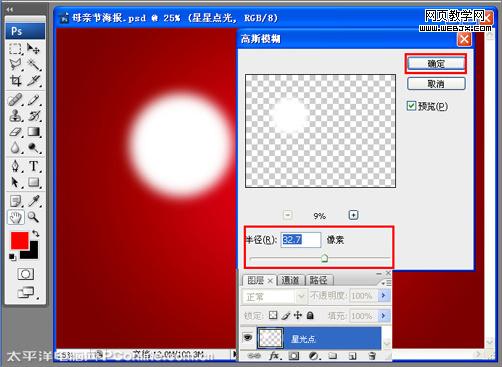502x367 pixels.
Task: Click the Gaussian Blur preview thumbnail
Action: click(x=320, y=131)
